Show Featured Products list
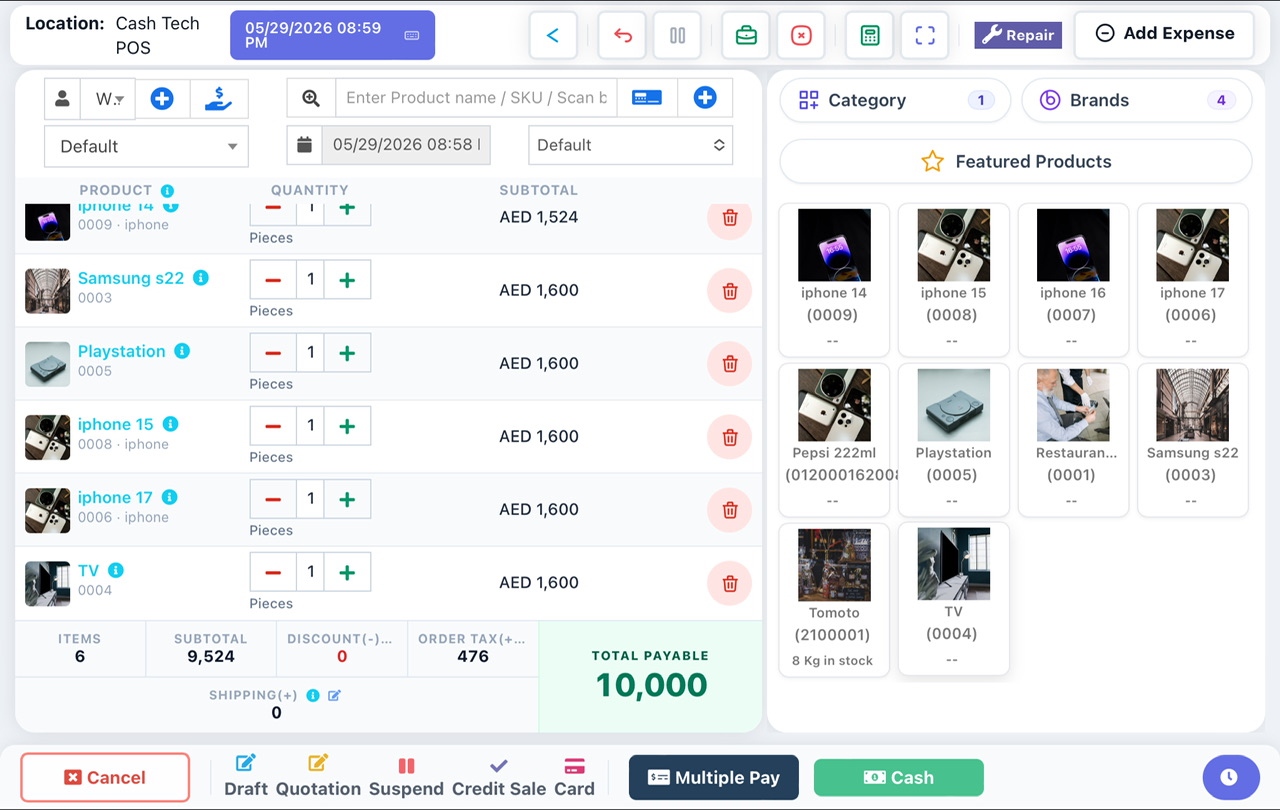 click(x=1016, y=161)
